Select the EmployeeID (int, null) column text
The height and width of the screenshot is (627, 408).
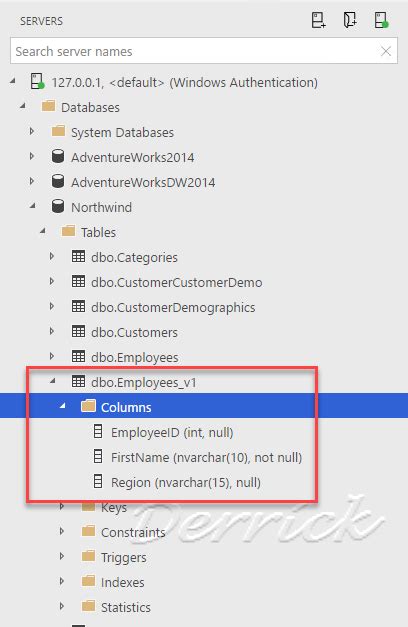coord(172,433)
